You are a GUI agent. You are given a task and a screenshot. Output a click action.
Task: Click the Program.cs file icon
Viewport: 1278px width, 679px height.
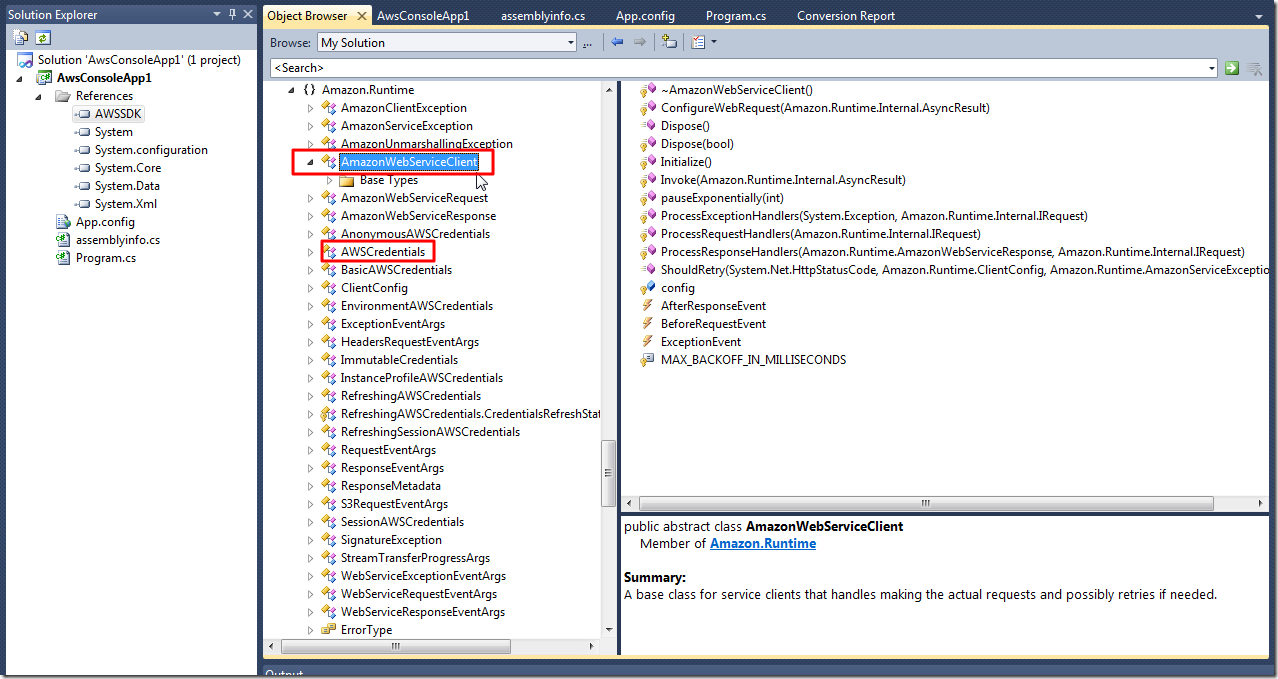[x=64, y=258]
